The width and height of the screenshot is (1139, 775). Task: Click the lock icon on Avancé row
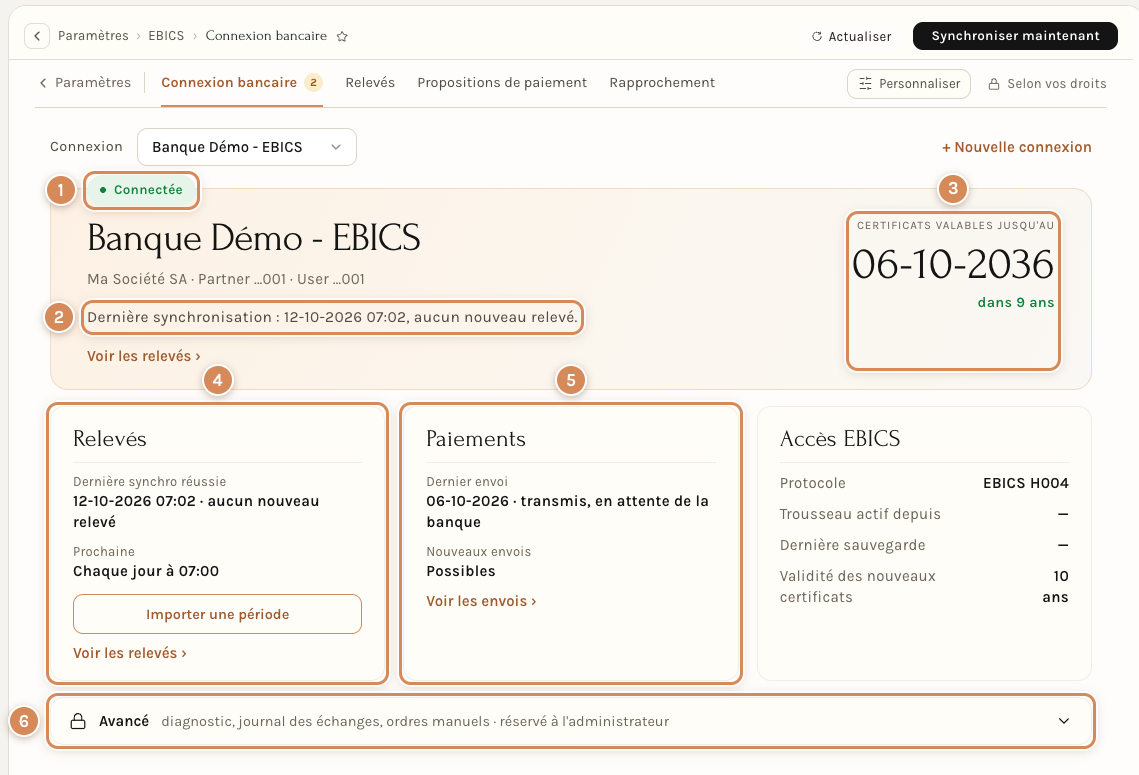(x=78, y=721)
